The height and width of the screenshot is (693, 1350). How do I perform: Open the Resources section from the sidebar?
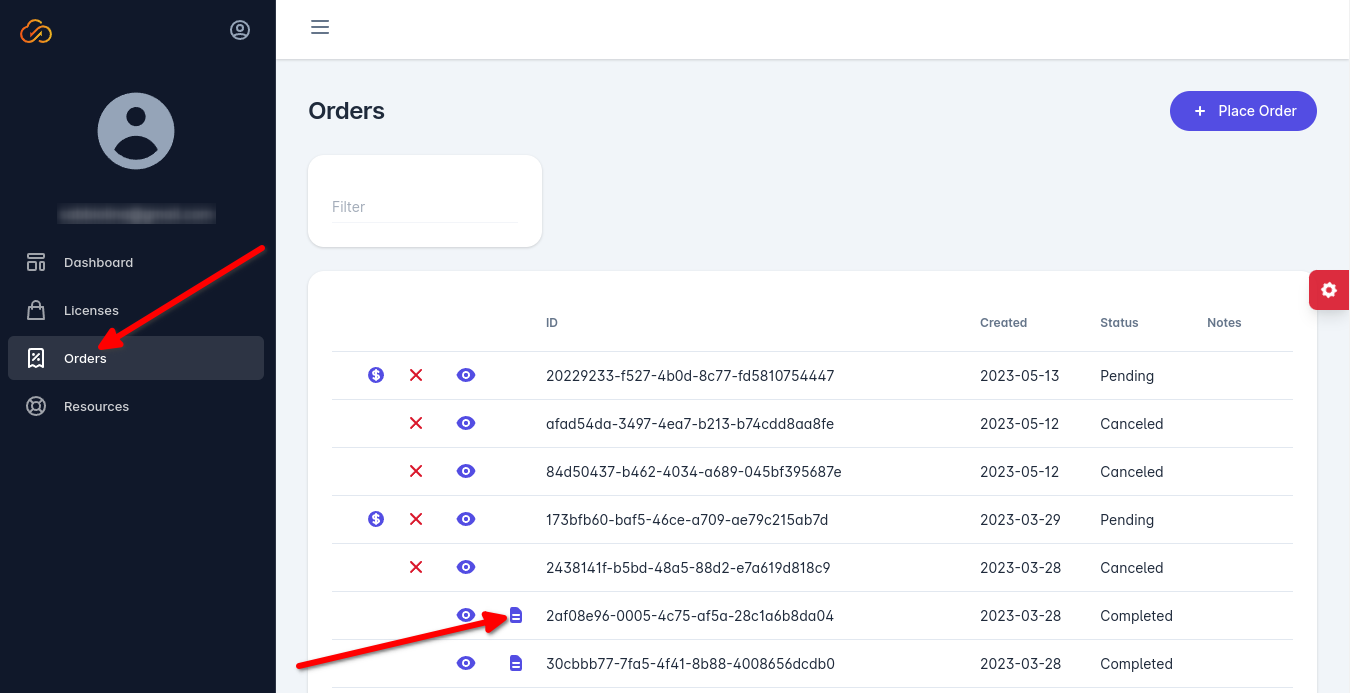(x=96, y=406)
